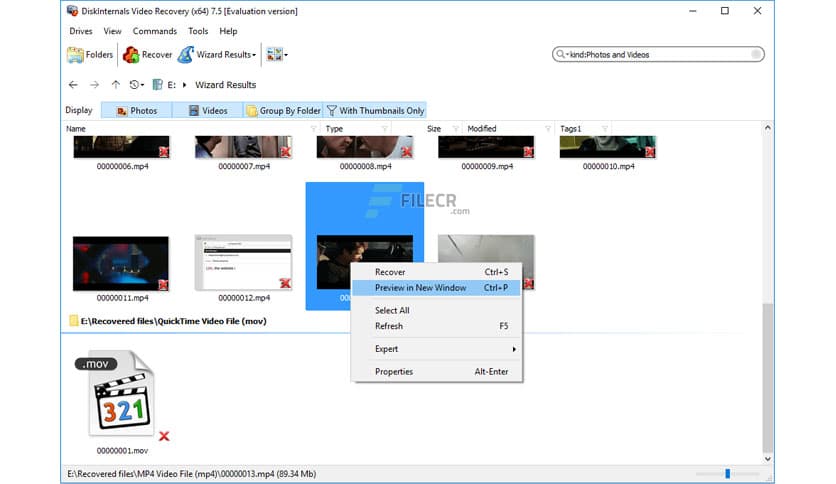836x484 pixels.
Task: Open Wizard Results toolbar button
Action: click(x=214, y=54)
